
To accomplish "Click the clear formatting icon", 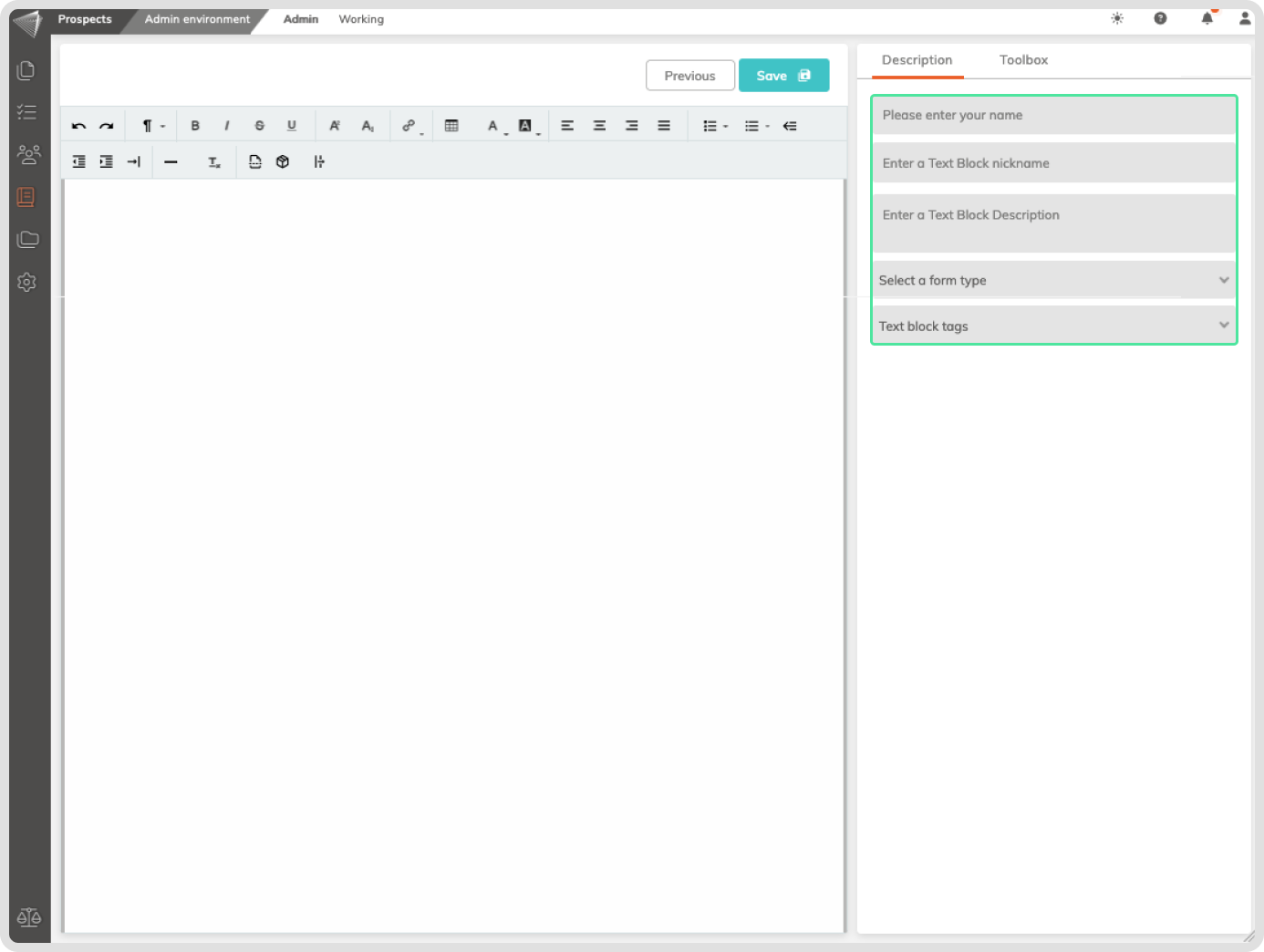I will point(214,162).
